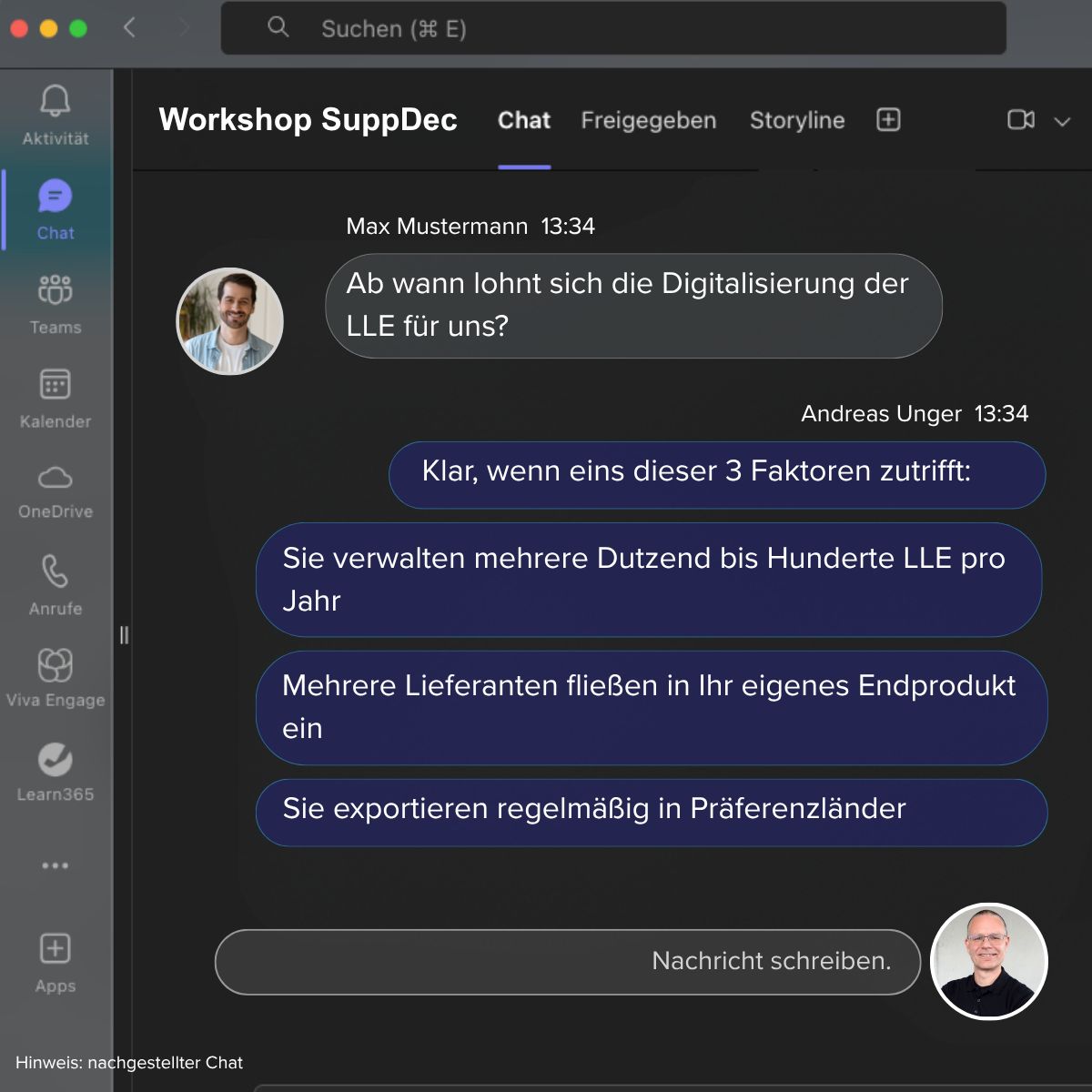Viewport: 1092px width, 1092px height.
Task: Open the Teams section in the sidebar
Action: [55, 289]
